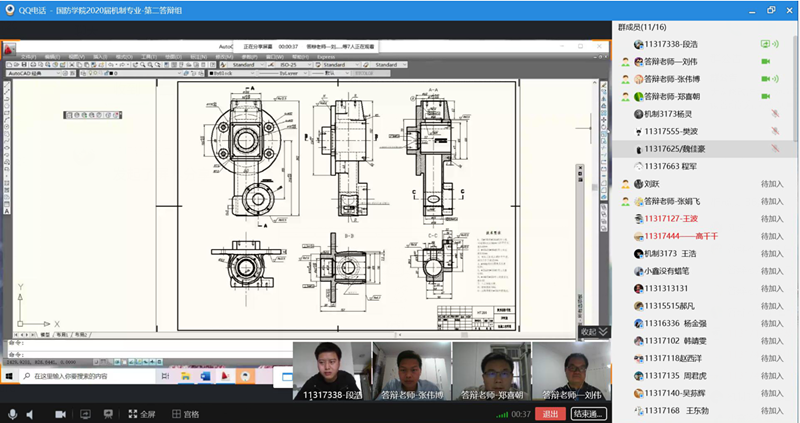Open video thumbnail of 答辩老师-郑喜朝
Screen dimensions: 800x423
[491, 372]
